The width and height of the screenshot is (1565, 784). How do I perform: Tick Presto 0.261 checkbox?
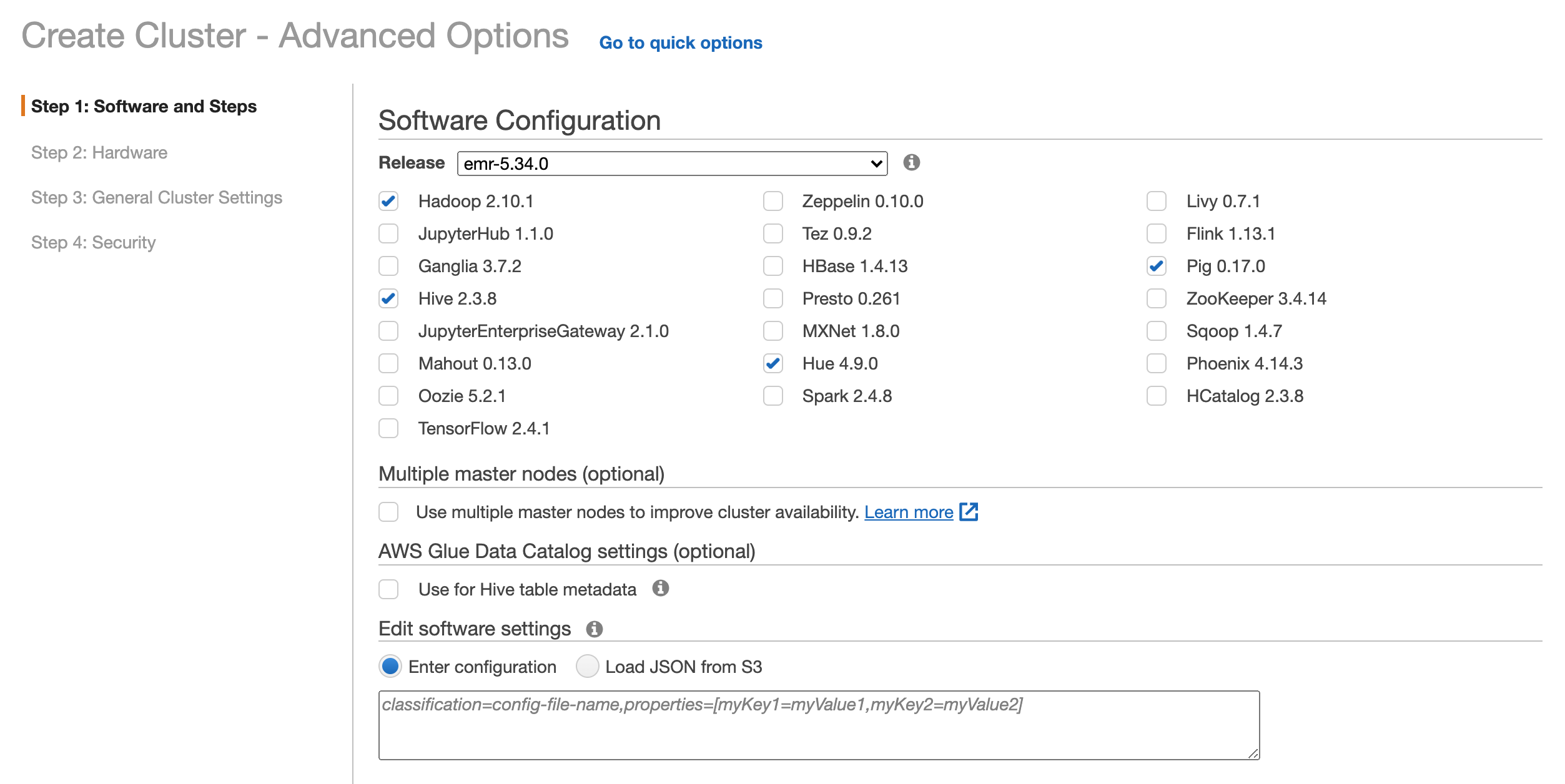click(773, 298)
